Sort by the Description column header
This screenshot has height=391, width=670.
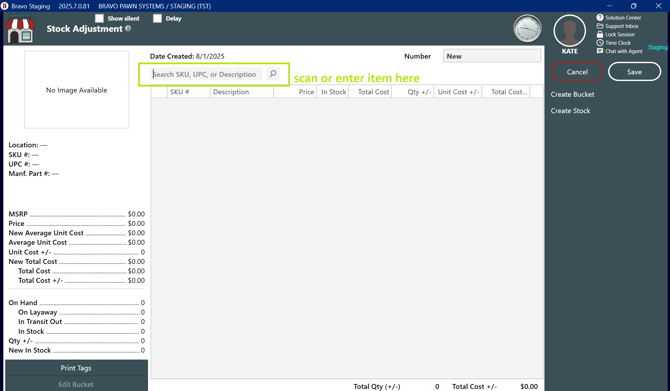click(241, 92)
